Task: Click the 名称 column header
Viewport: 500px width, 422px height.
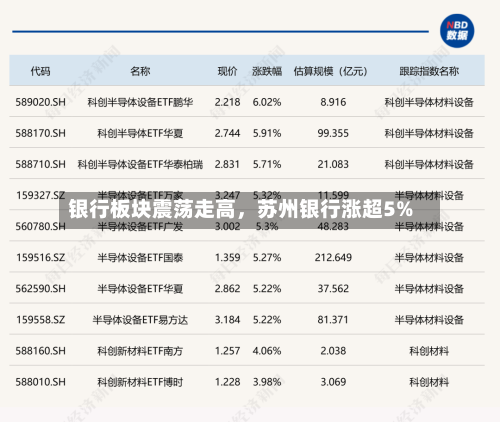Action: [x=140, y=71]
